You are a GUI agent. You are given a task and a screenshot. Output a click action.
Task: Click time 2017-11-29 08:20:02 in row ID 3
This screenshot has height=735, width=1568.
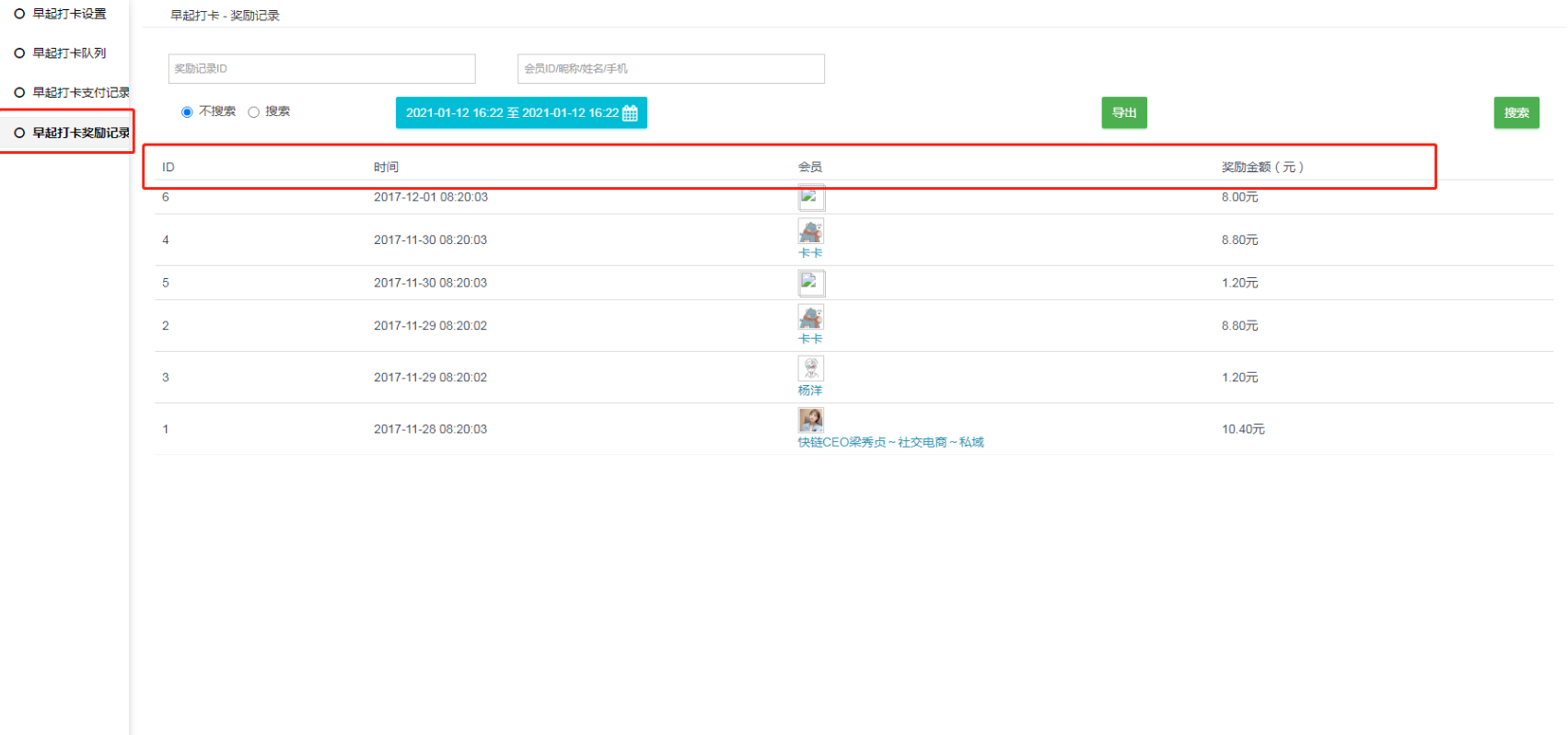click(x=431, y=378)
